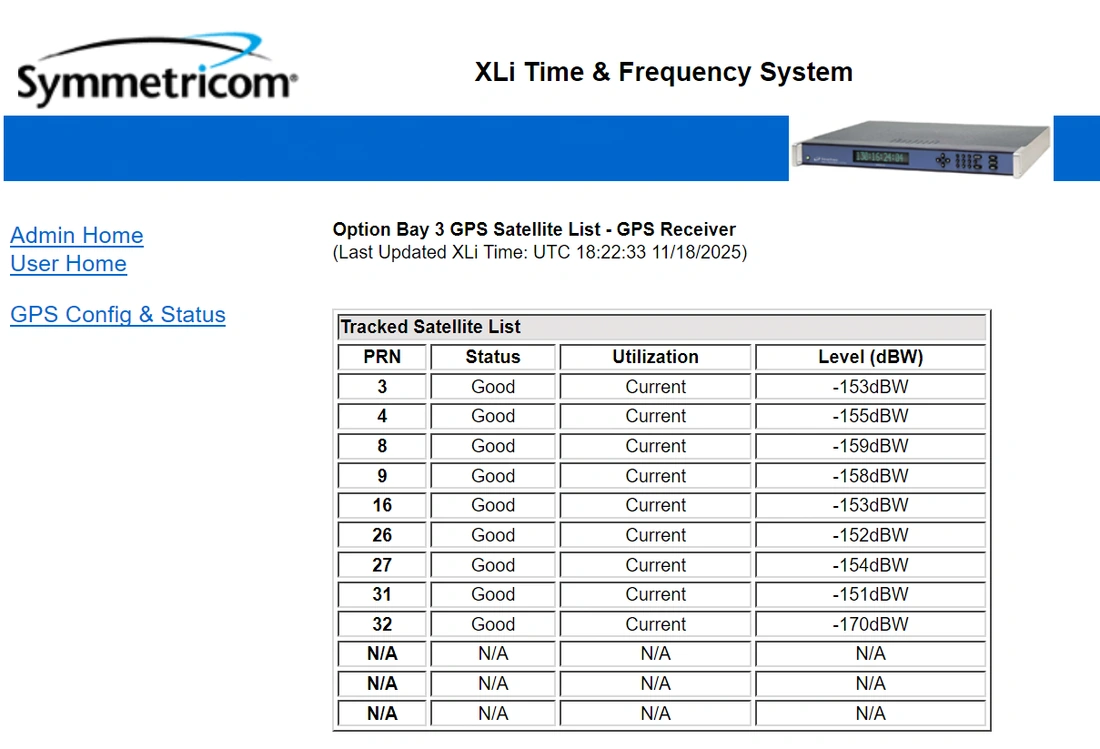The image size is (1100, 749).
Task: Open the Admin Home link
Action: [77, 236]
